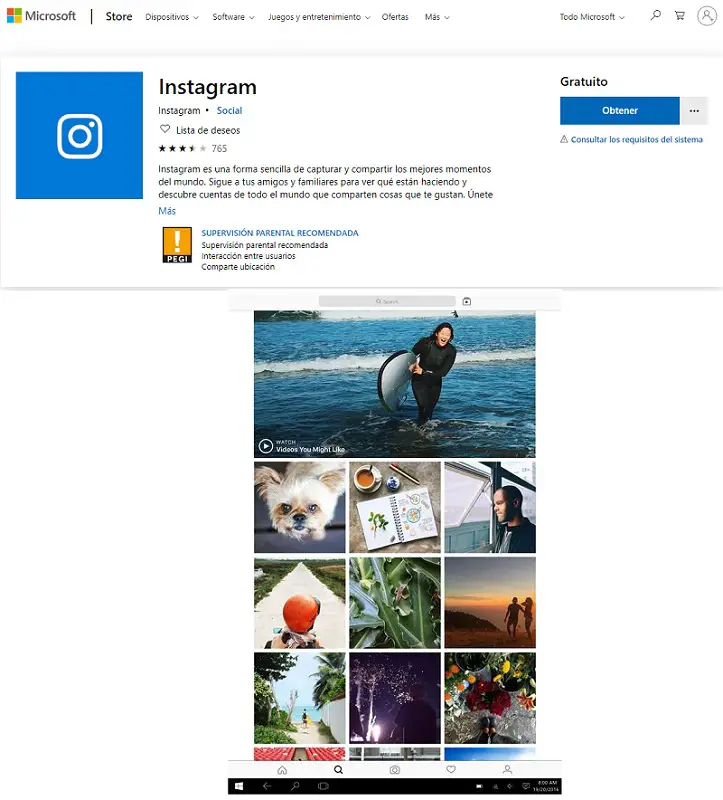Add to wishlist with the heart icon

165,129
